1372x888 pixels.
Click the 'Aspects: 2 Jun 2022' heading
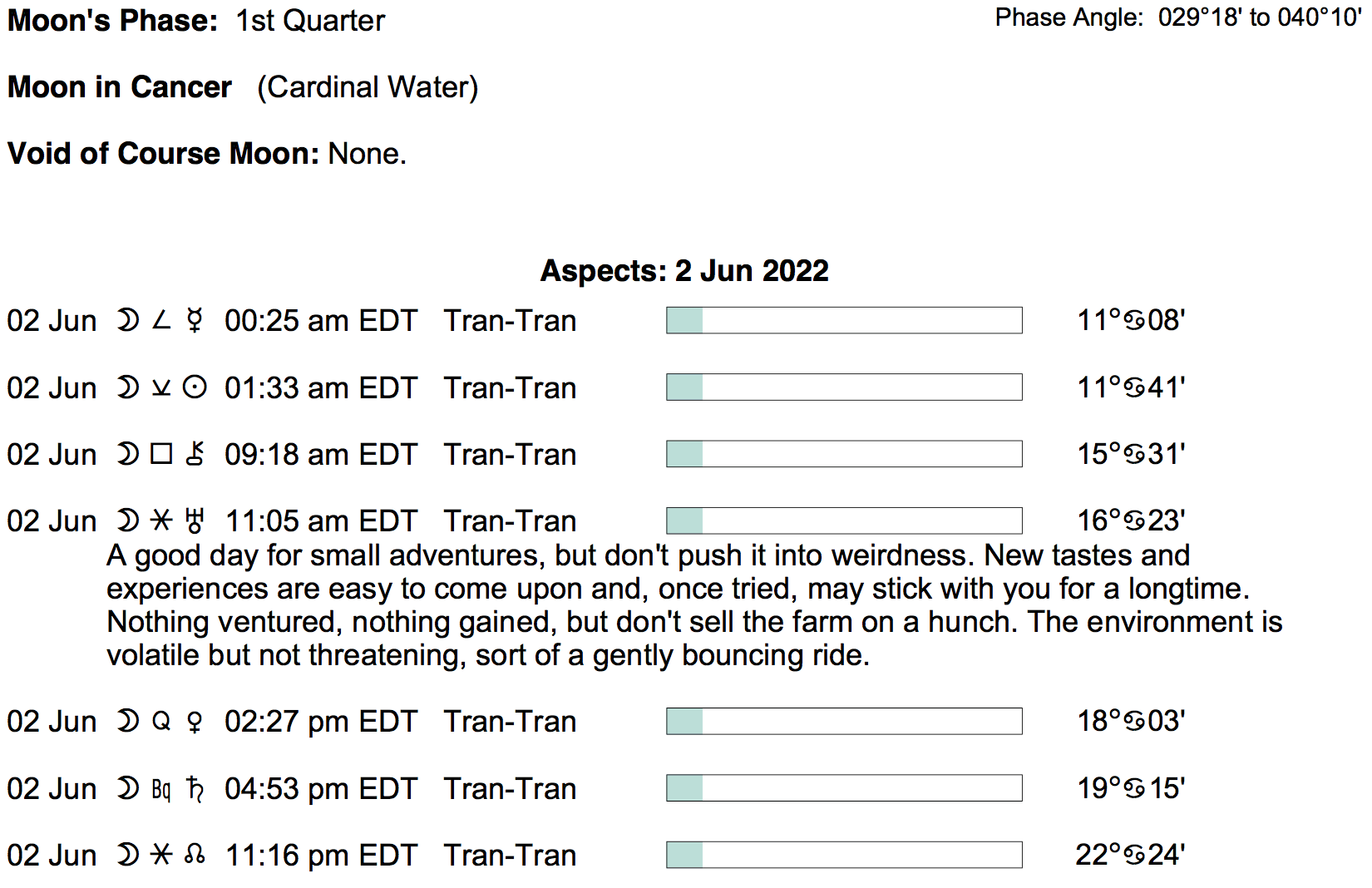(x=684, y=271)
